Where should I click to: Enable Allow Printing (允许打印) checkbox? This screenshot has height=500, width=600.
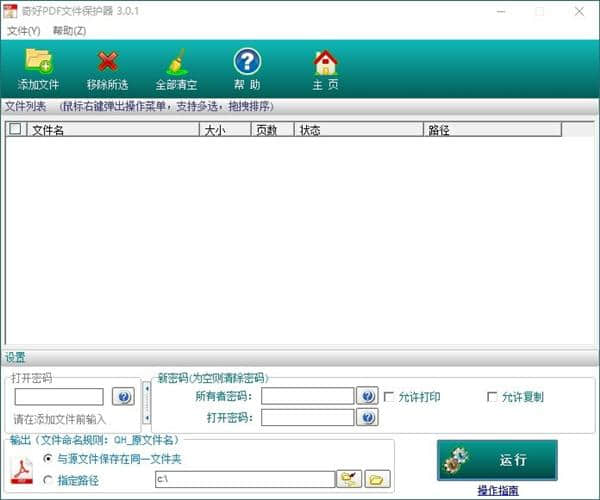(390, 397)
